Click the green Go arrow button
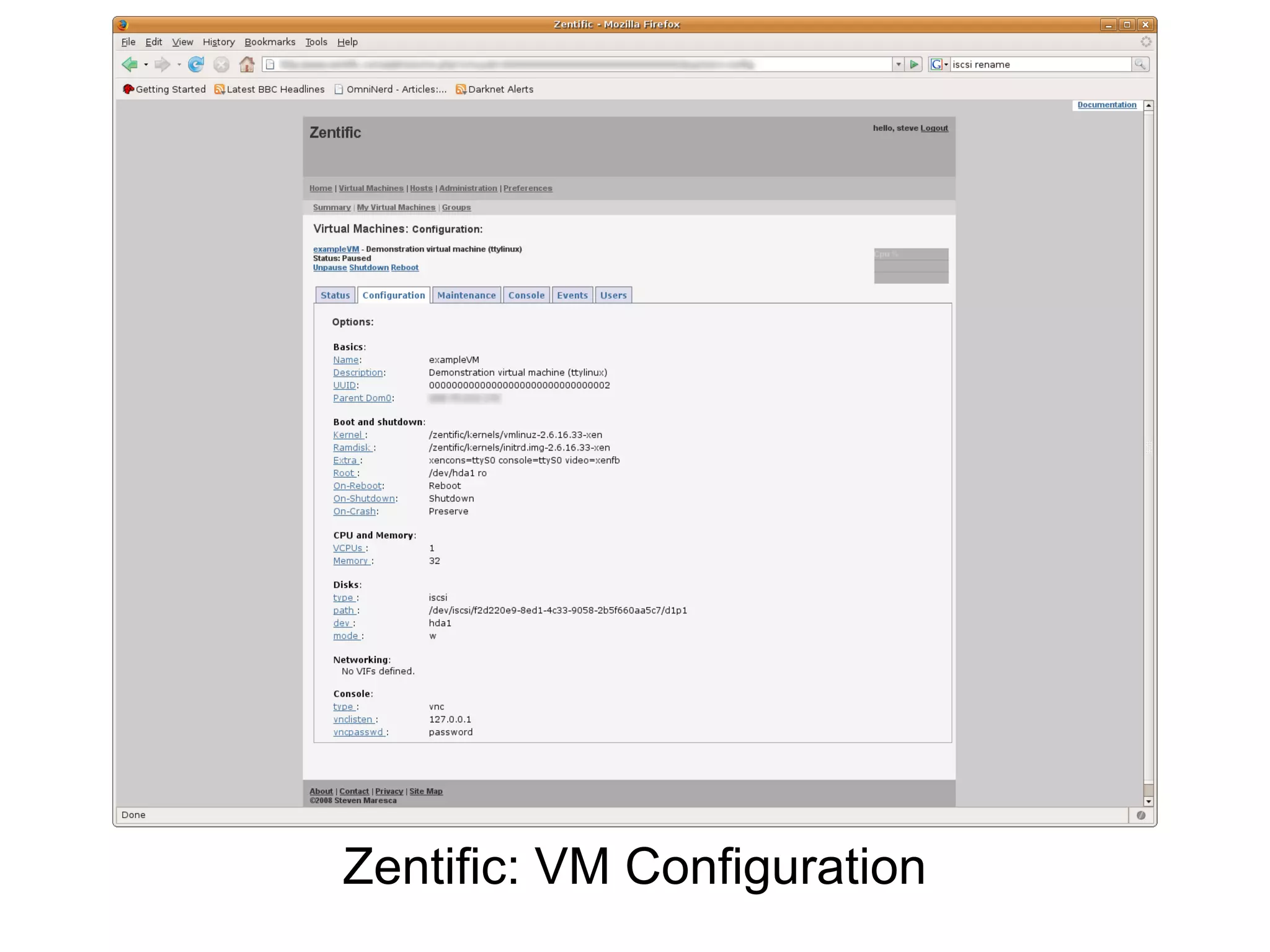Screen dimensions: 1270x952 point(914,64)
